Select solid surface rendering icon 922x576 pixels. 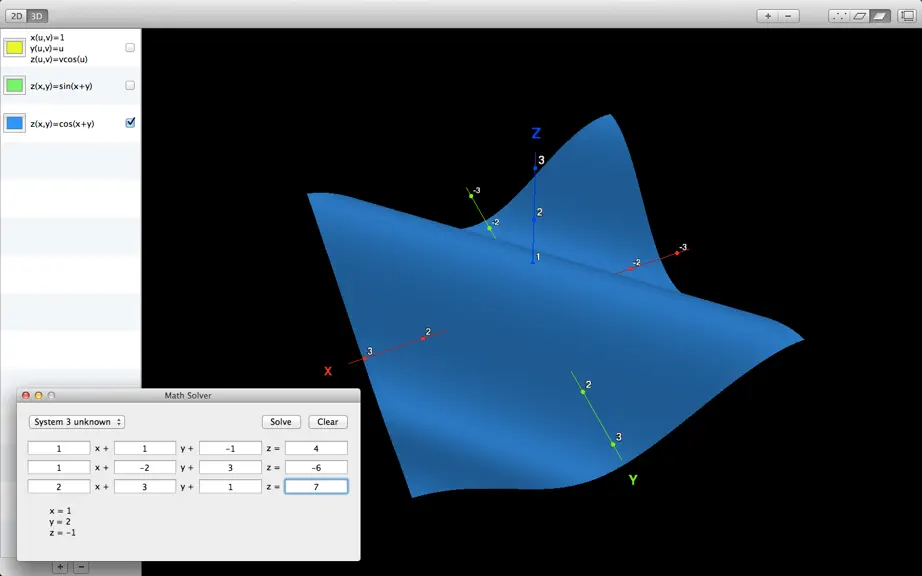pyautogui.click(x=880, y=16)
